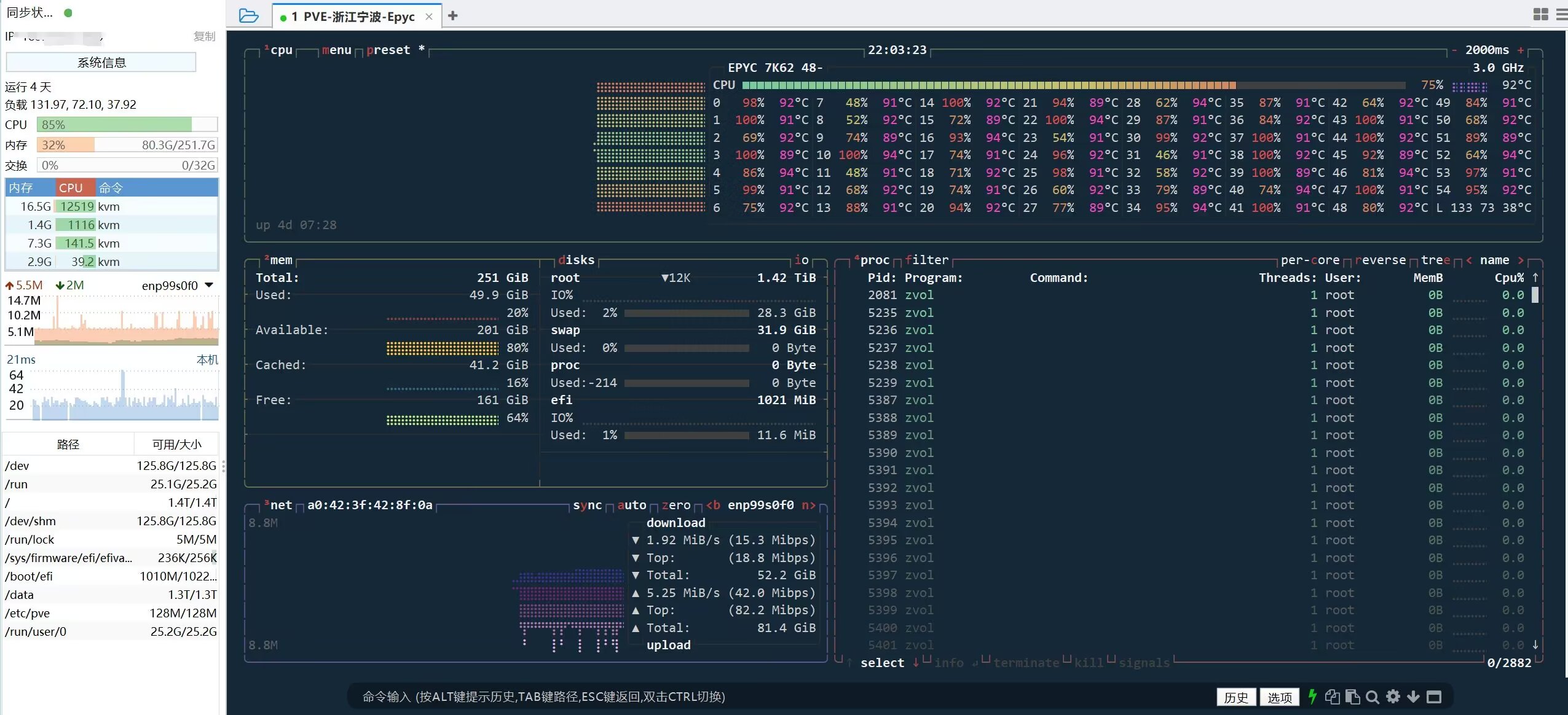The height and width of the screenshot is (715, 1568).
Task: Open 历史 command history button
Action: click(x=1235, y=697)
